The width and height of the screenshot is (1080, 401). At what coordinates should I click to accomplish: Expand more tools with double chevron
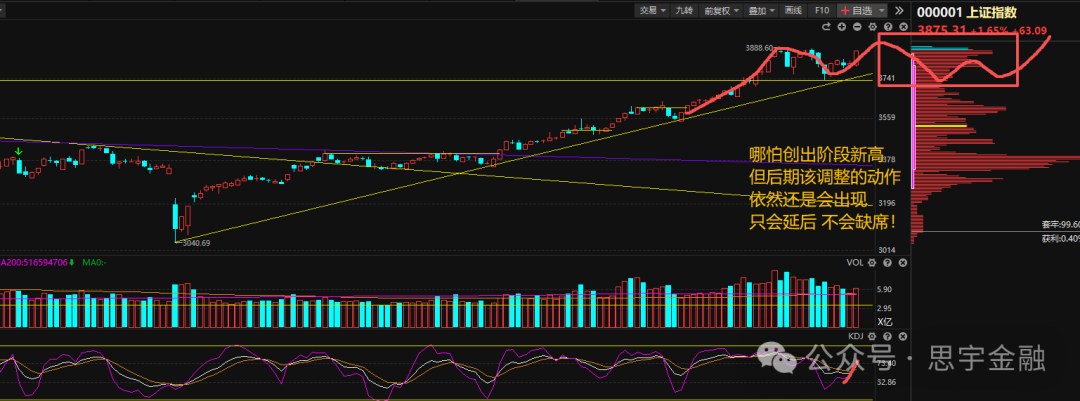[x=899, y=10]
